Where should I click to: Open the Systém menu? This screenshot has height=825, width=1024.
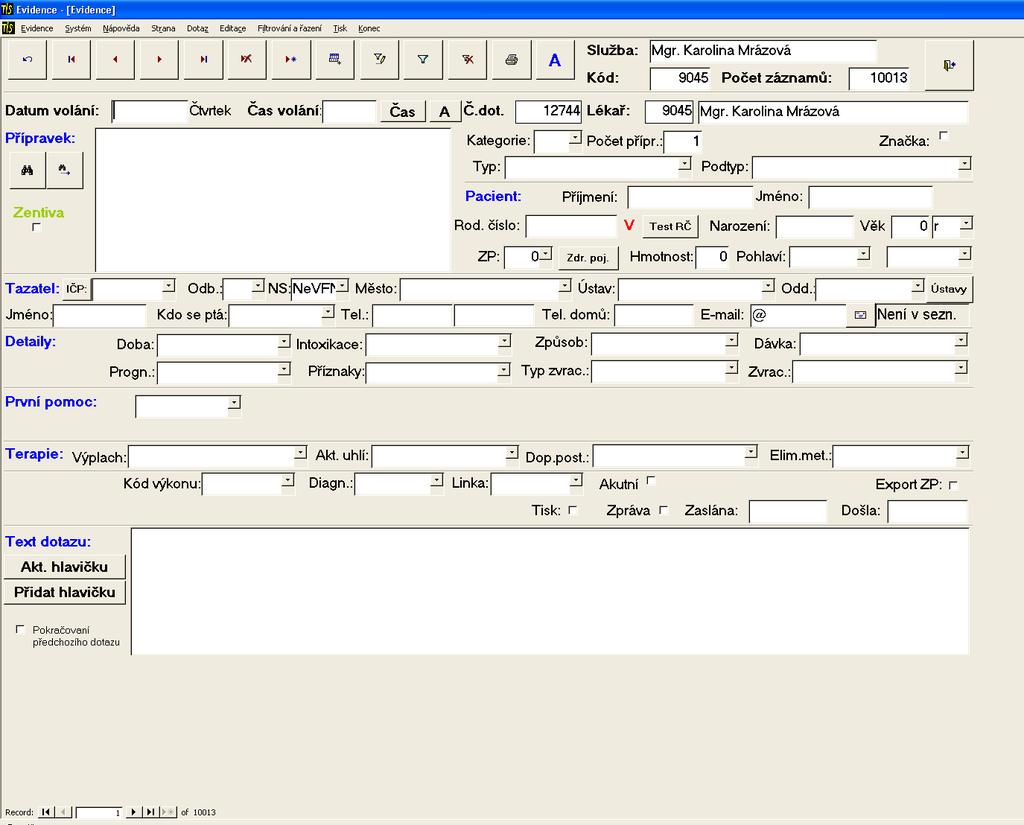[x=78, y=28]
